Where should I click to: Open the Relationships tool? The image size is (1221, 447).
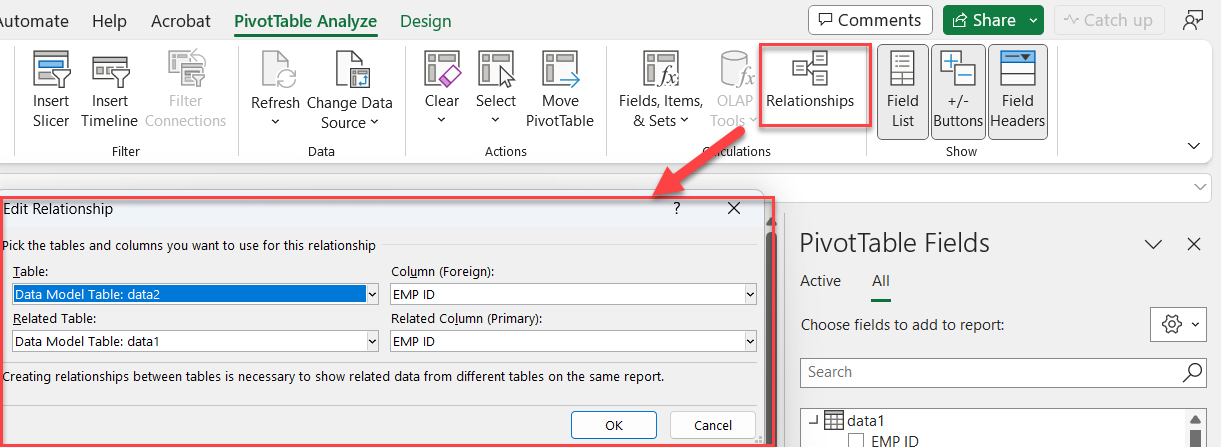(810, 83)
